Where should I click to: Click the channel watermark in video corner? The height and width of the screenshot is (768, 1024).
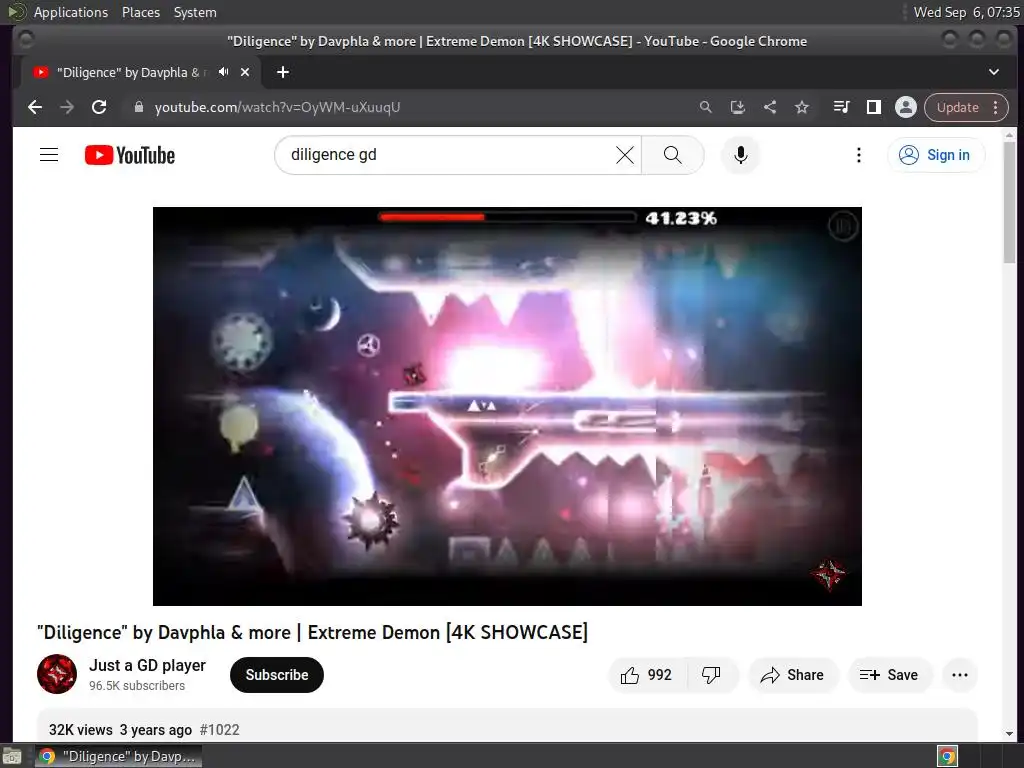tap(829, 573)
